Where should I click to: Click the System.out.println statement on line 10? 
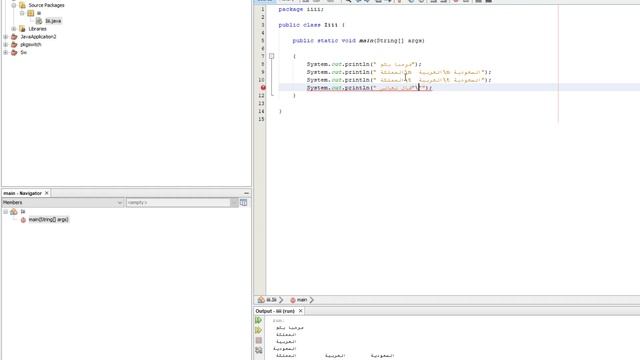[399, 80]
